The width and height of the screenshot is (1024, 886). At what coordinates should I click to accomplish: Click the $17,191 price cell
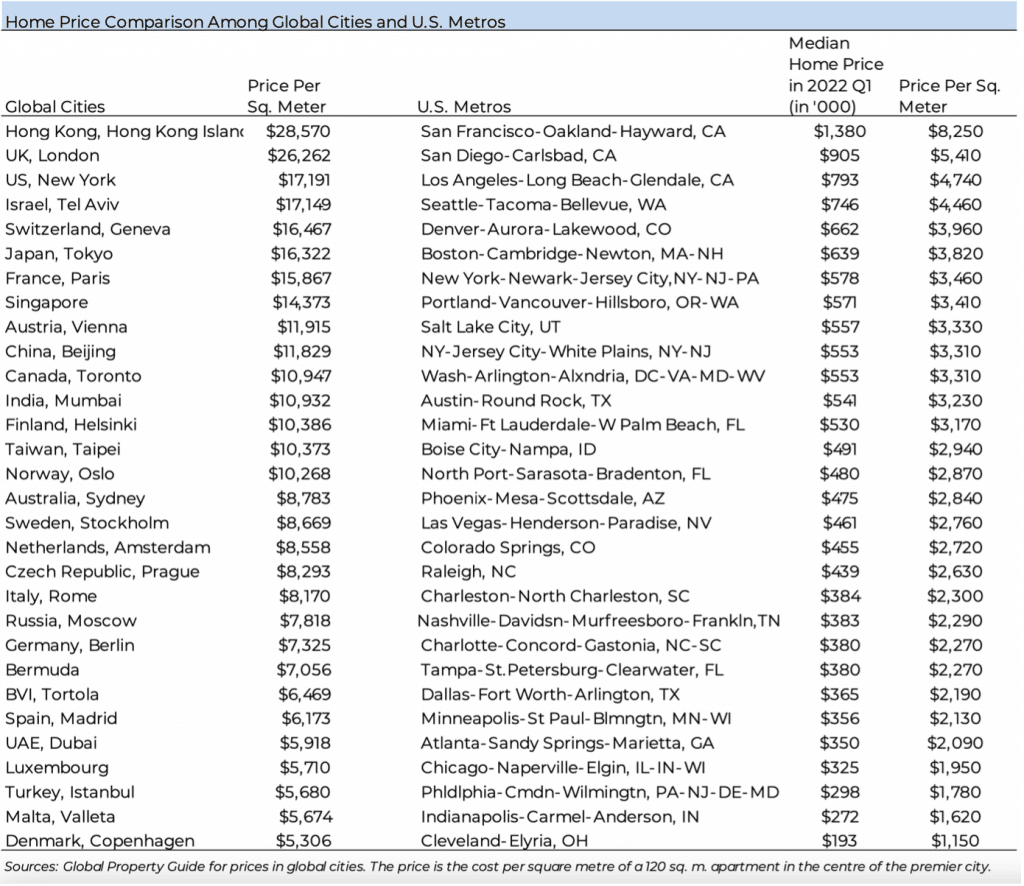click(x=304, y=180)
